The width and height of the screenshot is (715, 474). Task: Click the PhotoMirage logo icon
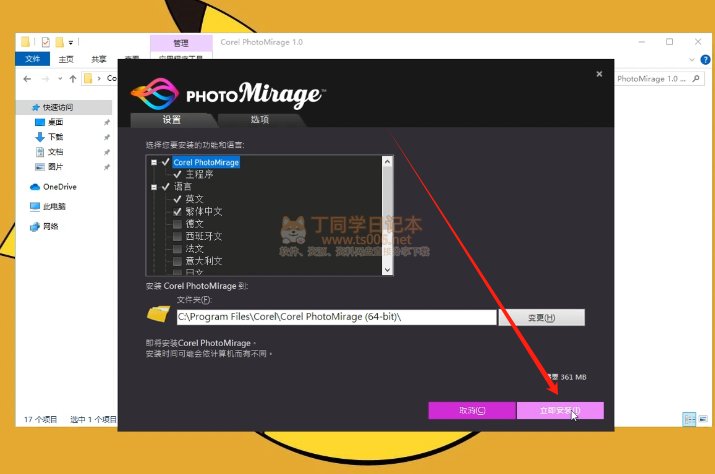click(x=155, y=94)
